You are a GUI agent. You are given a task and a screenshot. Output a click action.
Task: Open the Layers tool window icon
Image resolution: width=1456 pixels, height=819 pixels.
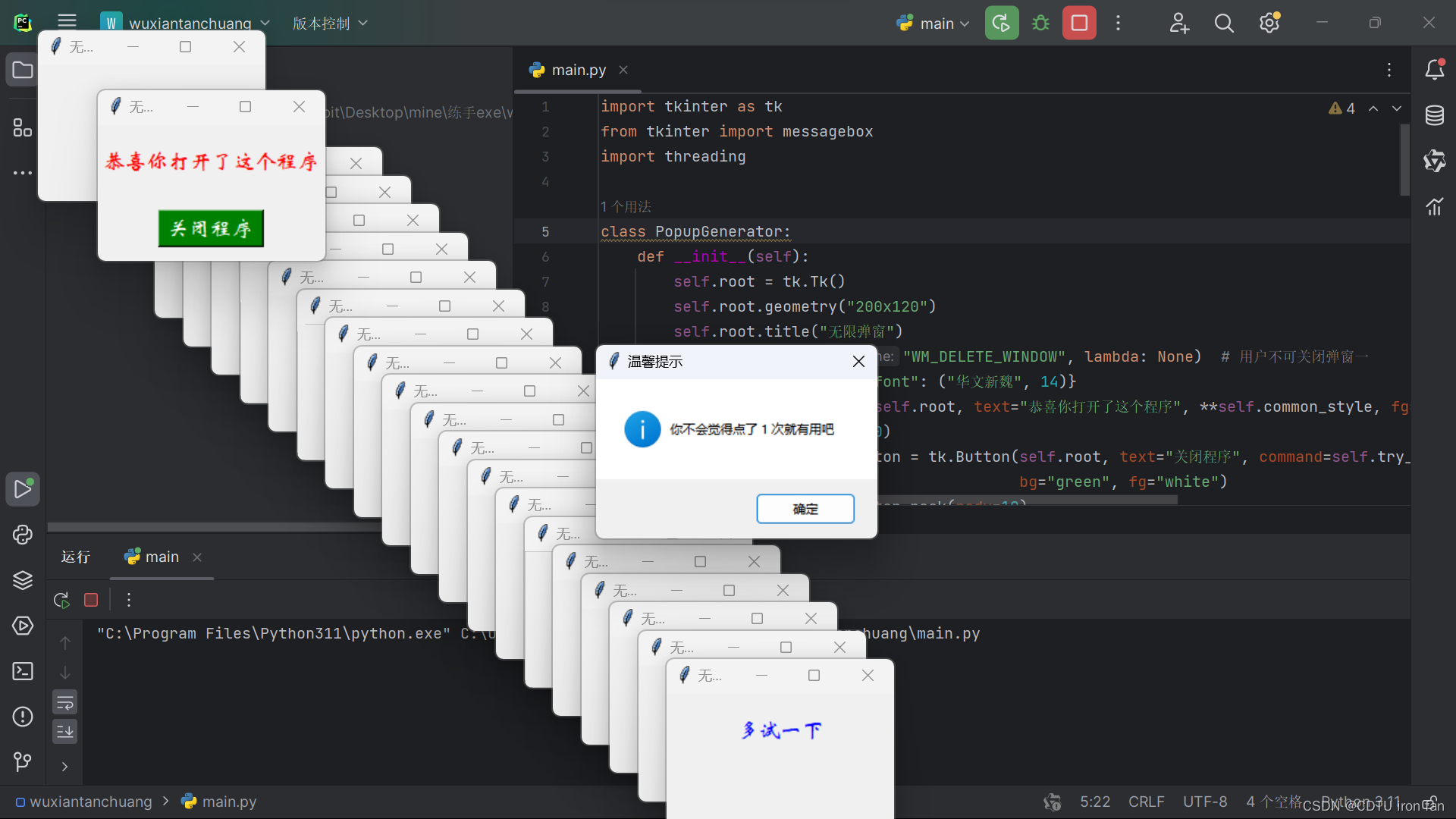23,580
